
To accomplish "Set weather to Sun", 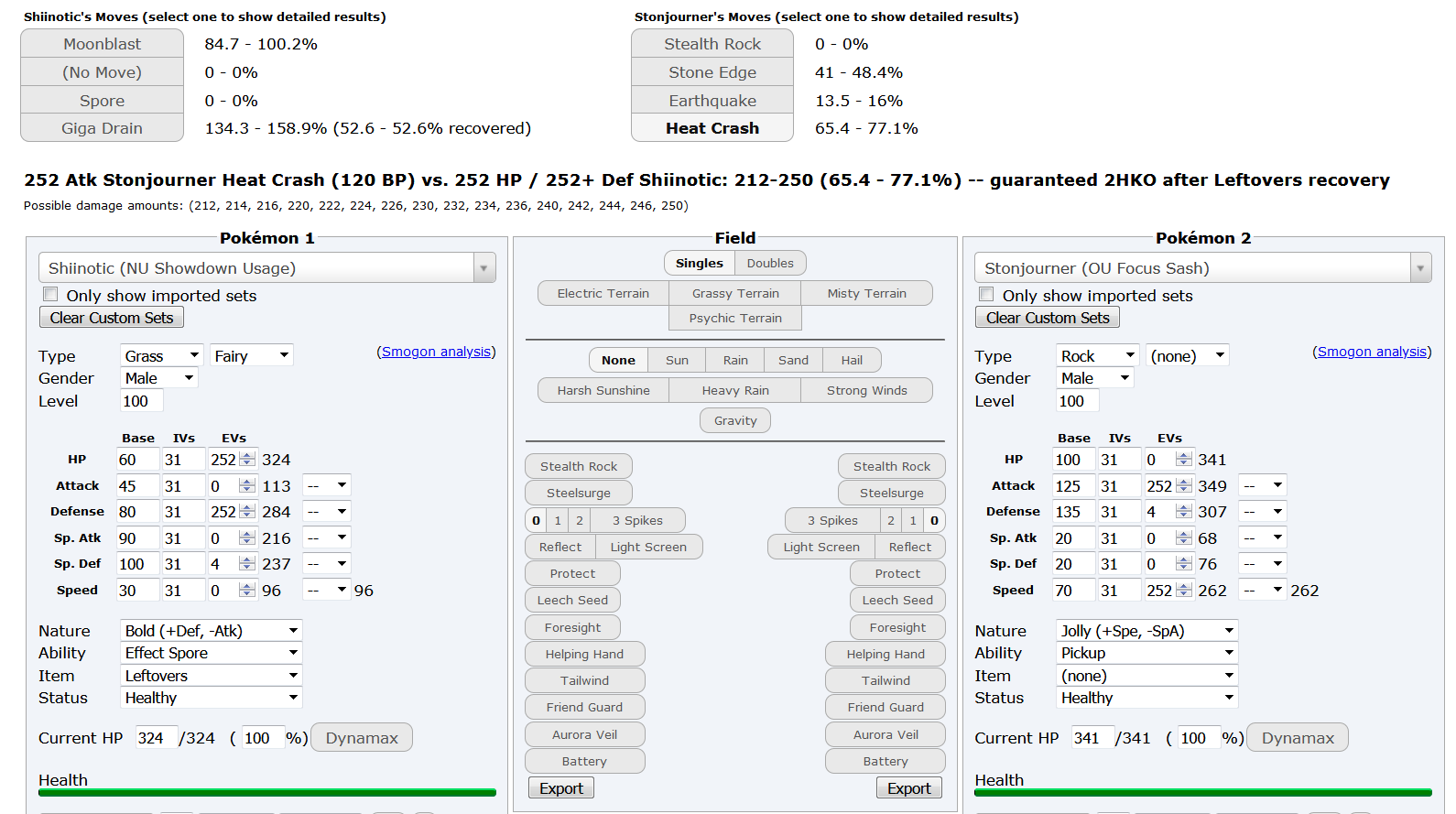I will (677, 360).
